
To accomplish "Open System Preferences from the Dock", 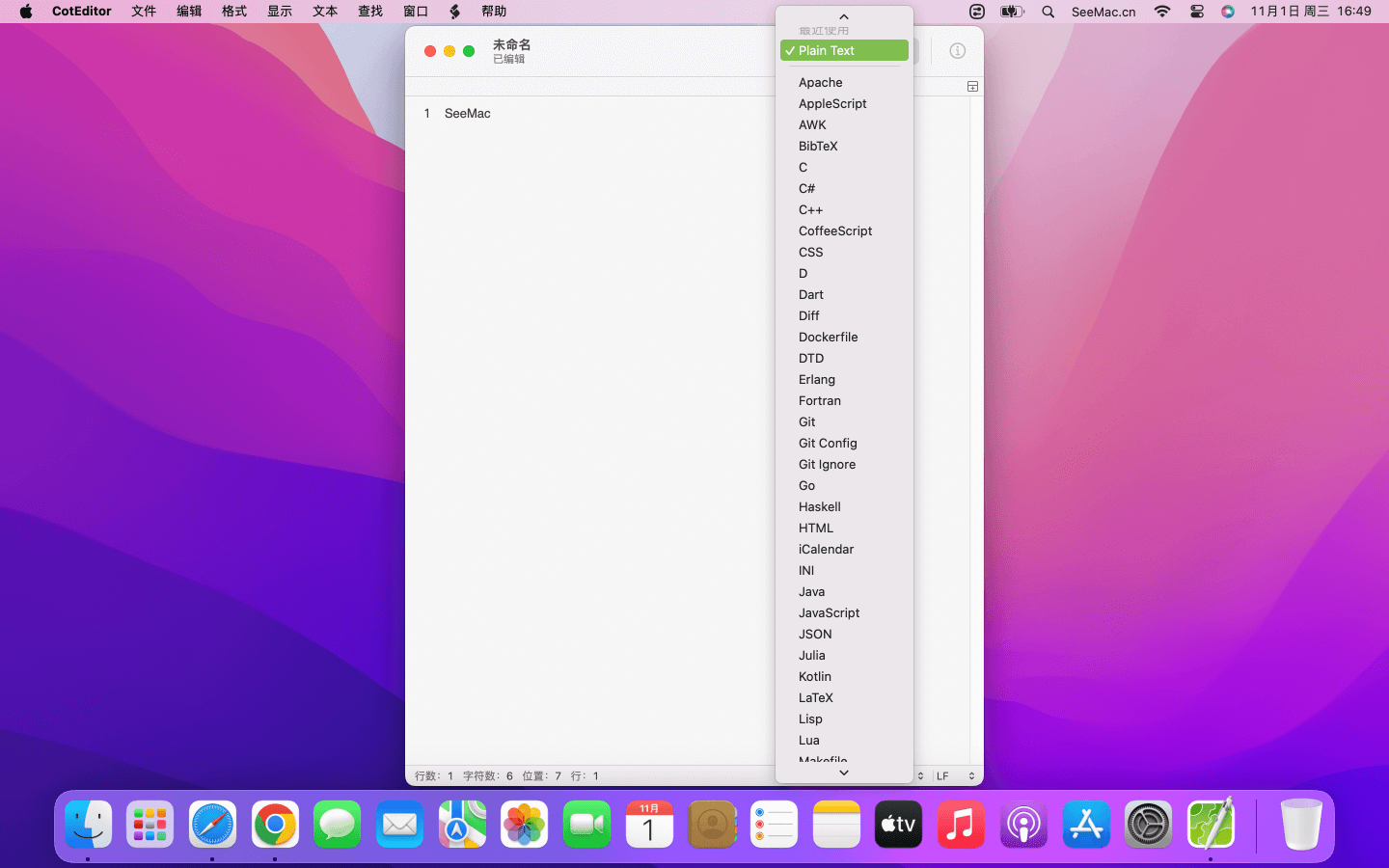I will (x=1148, y=825).
